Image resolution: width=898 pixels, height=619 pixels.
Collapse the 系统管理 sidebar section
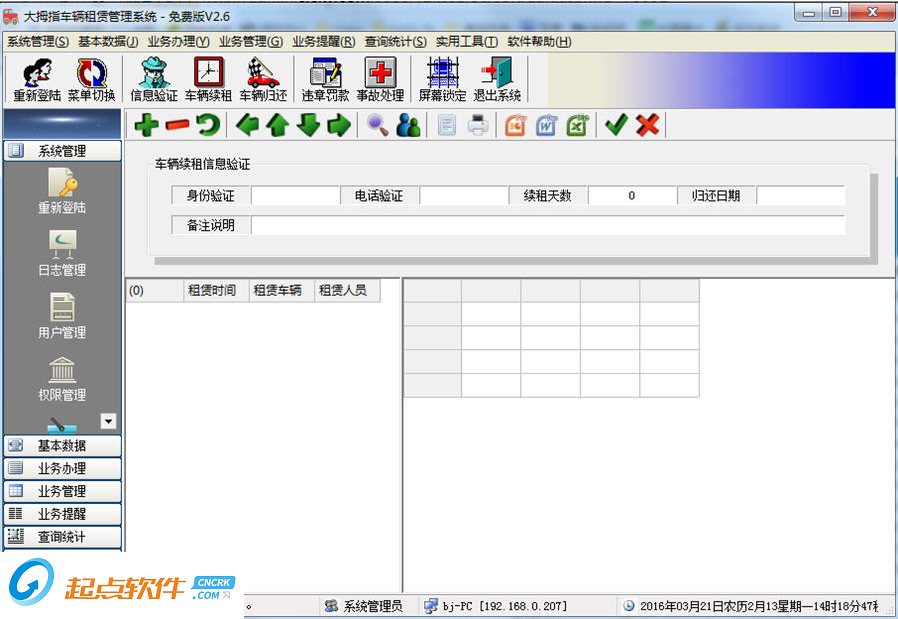(x=62, y=151)
